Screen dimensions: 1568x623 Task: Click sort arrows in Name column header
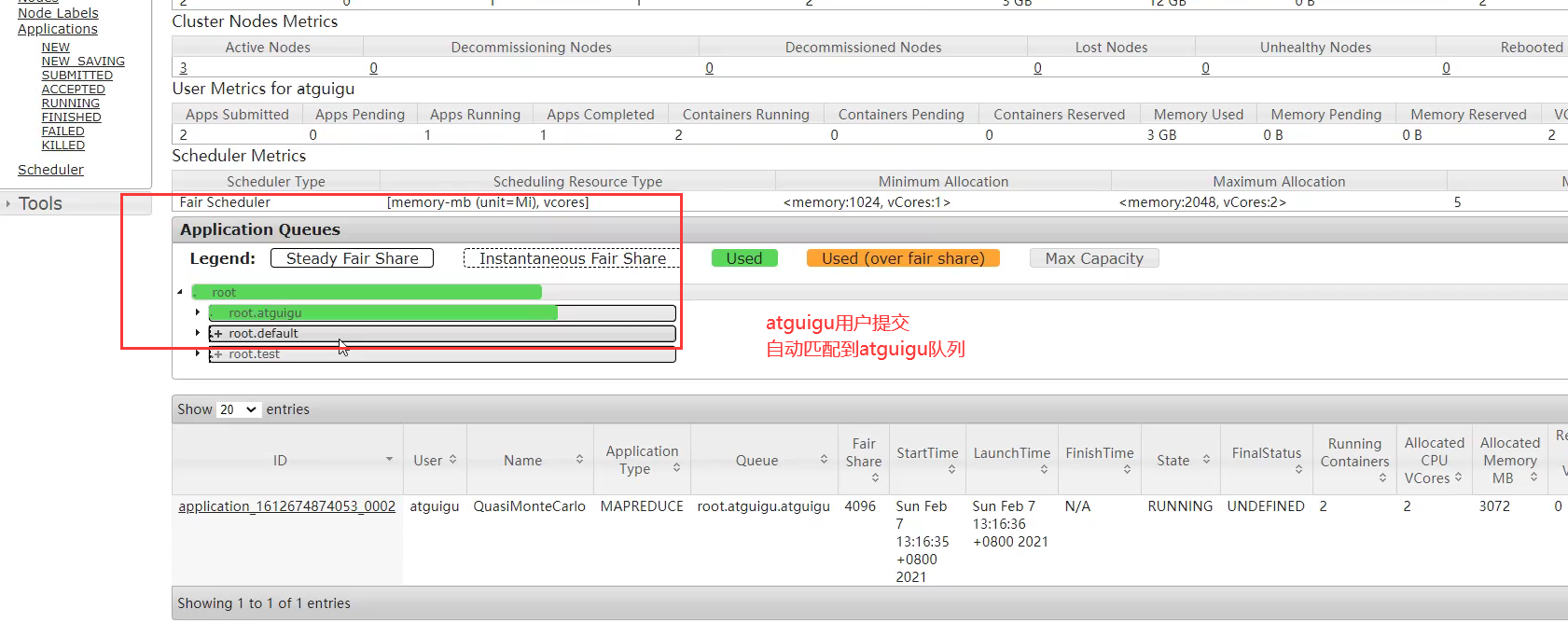click(x=579, y=460)
